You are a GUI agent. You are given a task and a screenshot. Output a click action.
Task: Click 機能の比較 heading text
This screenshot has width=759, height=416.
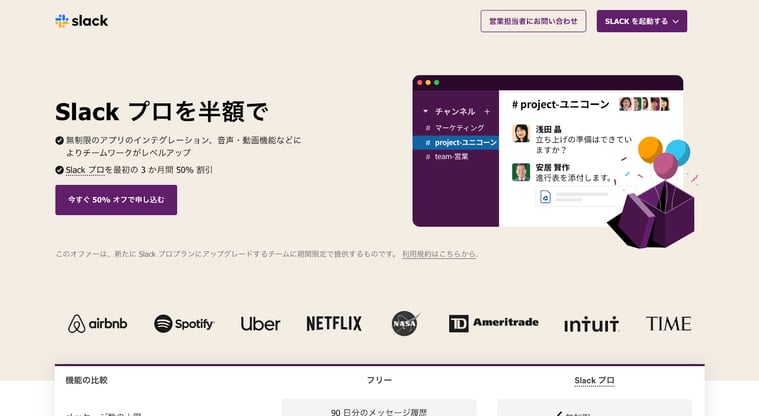87,381
